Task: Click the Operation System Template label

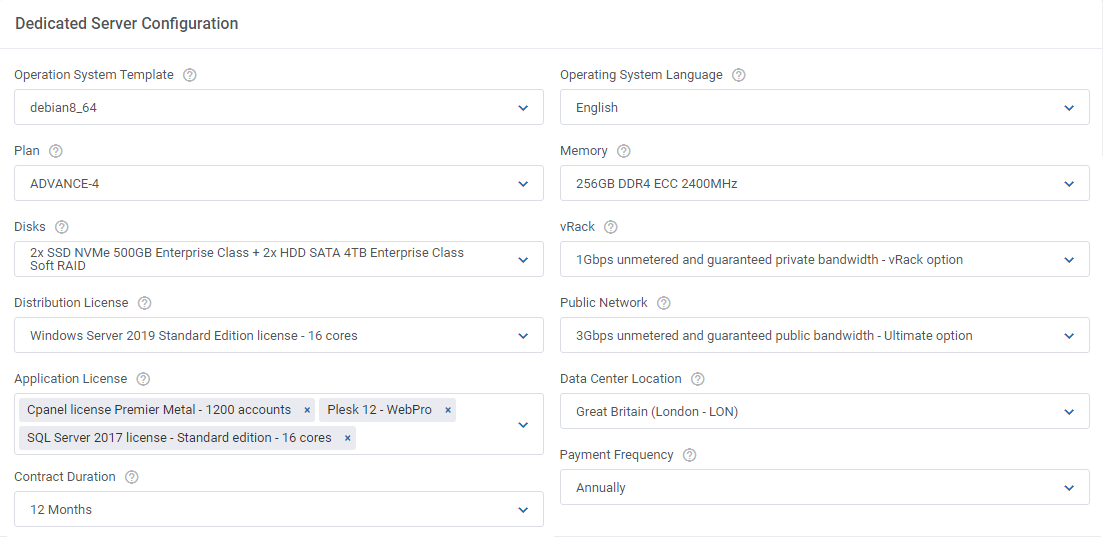Action: pyautogui.click(x=94, y=75)
